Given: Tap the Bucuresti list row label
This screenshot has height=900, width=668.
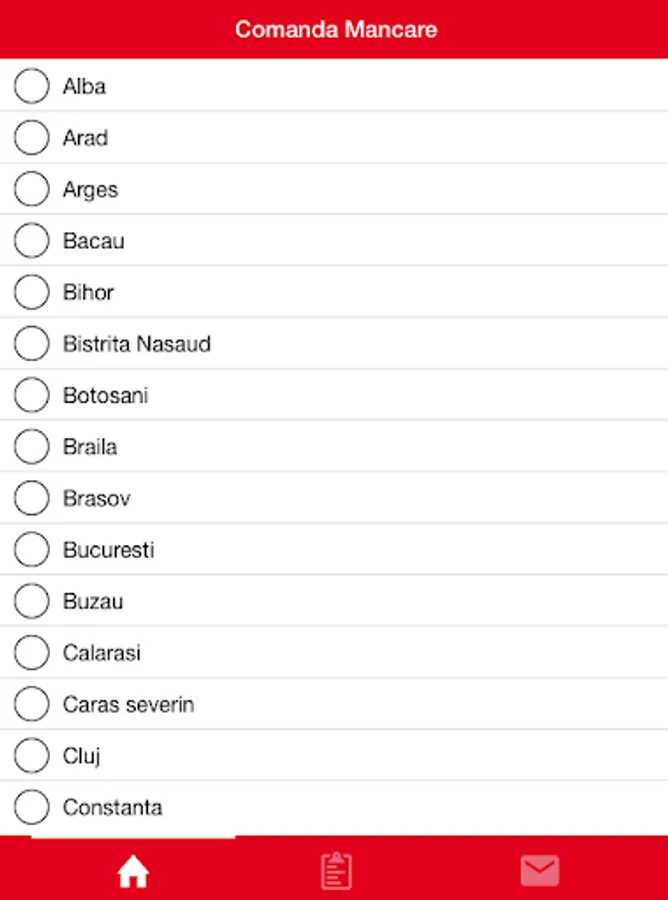Looking at the screenshot, I should (x=109, y=550).
